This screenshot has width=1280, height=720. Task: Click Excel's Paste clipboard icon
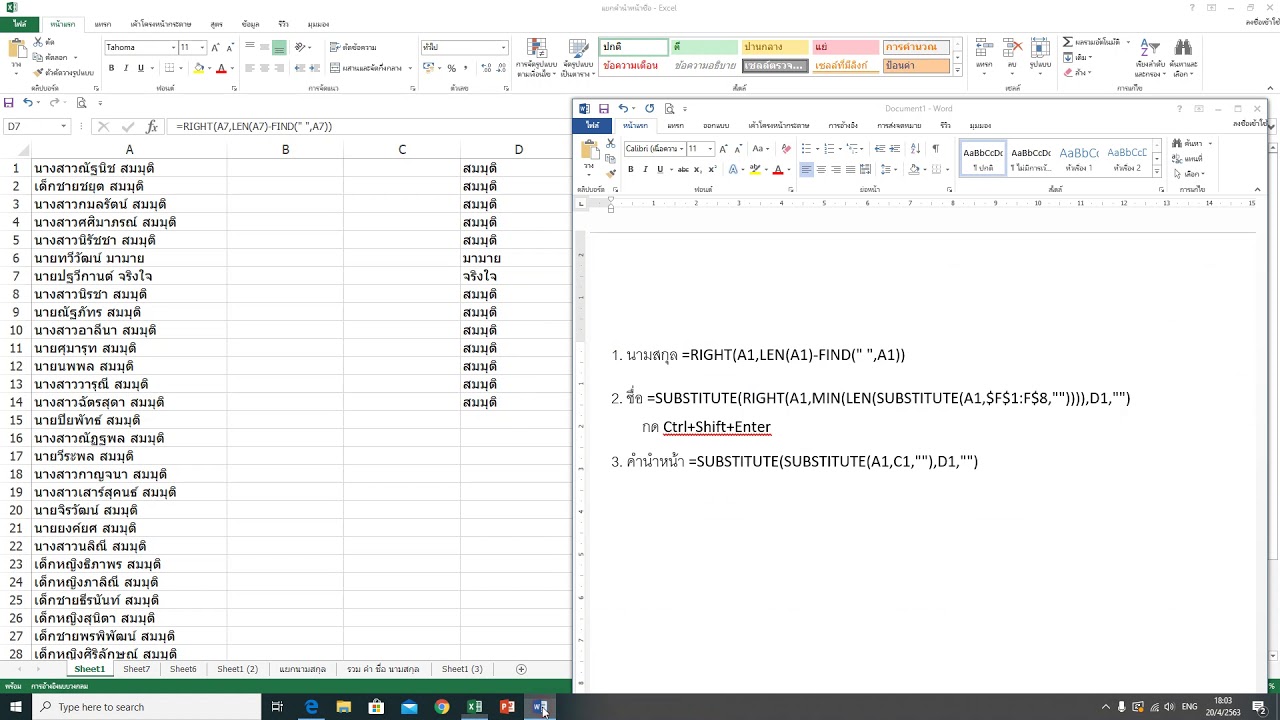coord(16,49)
